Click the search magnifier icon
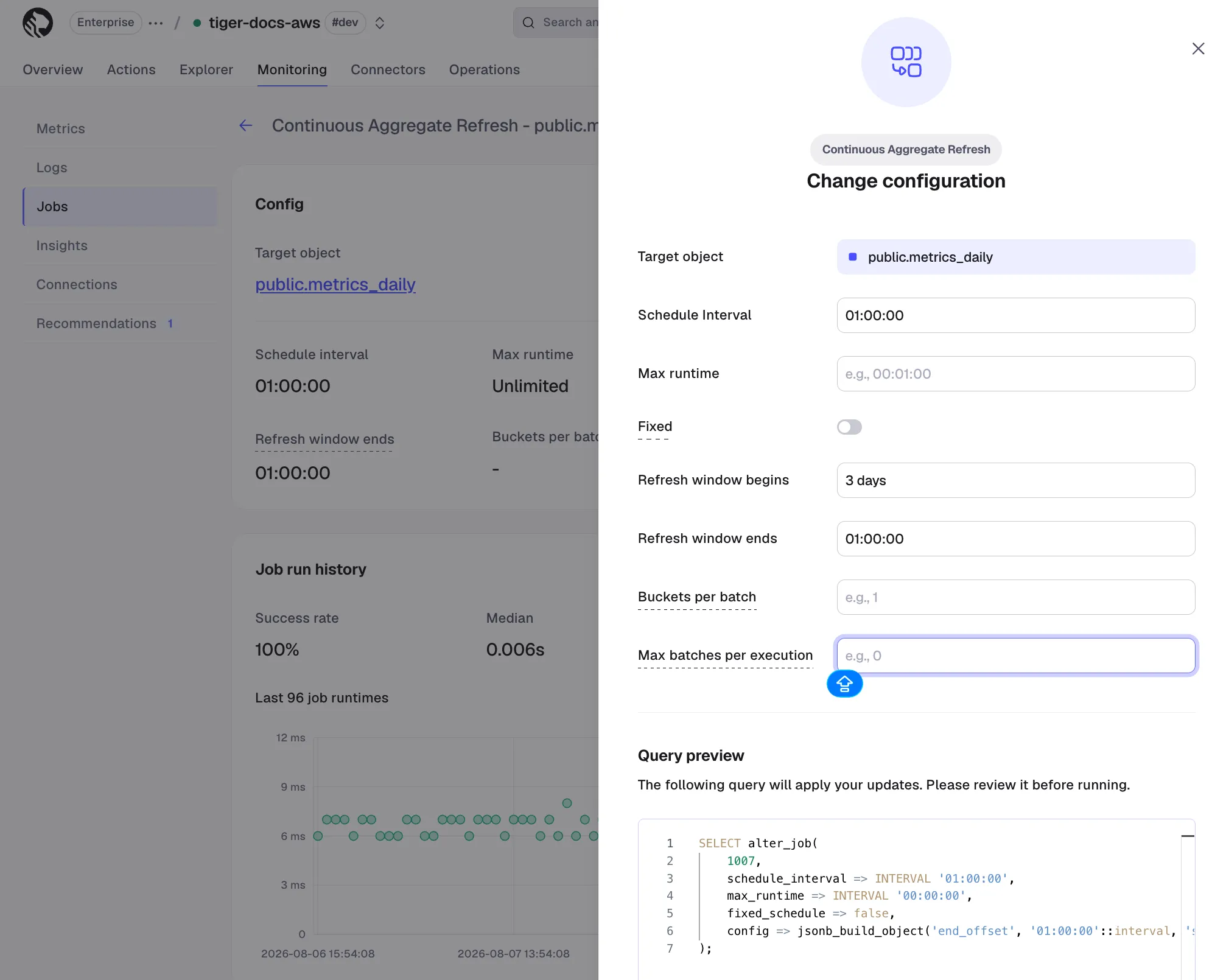 tap(528, 23)
